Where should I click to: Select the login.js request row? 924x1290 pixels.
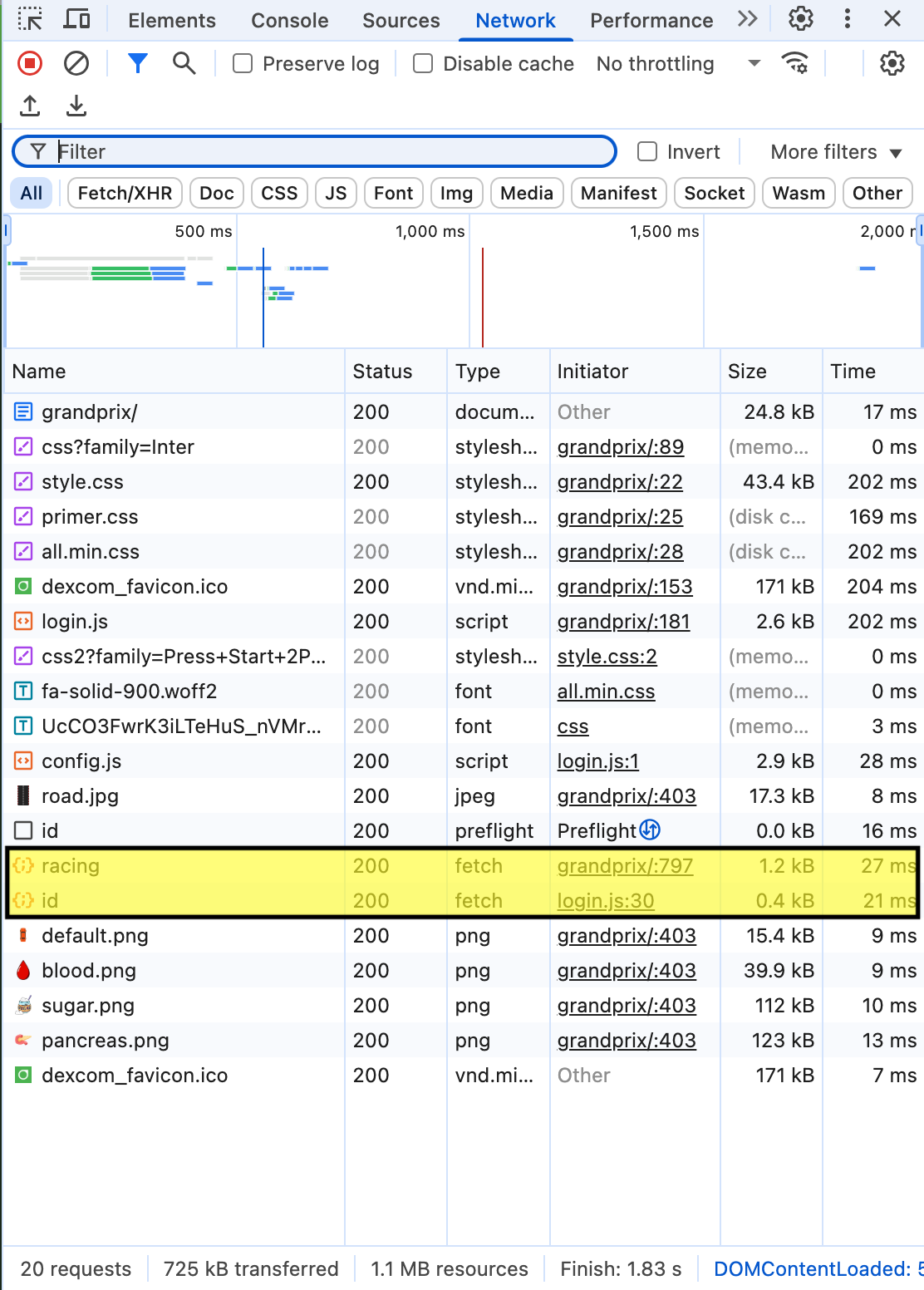click(464, 622)
